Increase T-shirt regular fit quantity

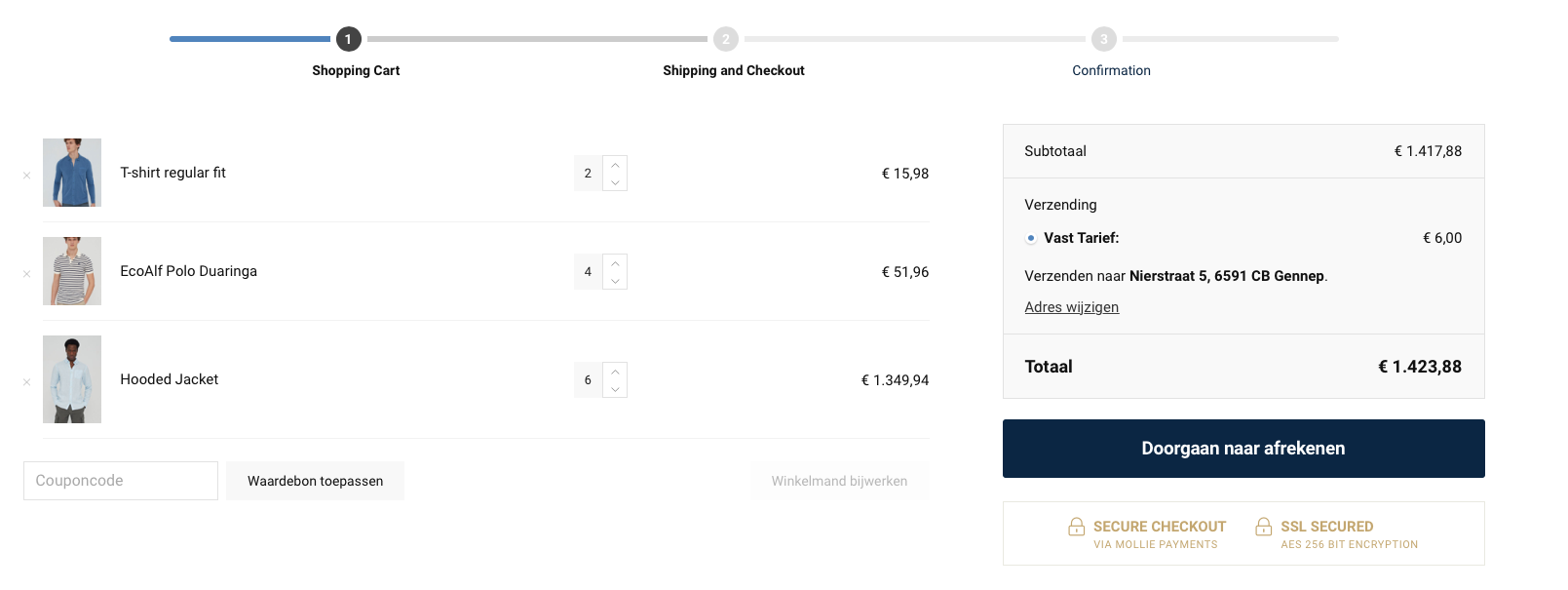(615, 165)
